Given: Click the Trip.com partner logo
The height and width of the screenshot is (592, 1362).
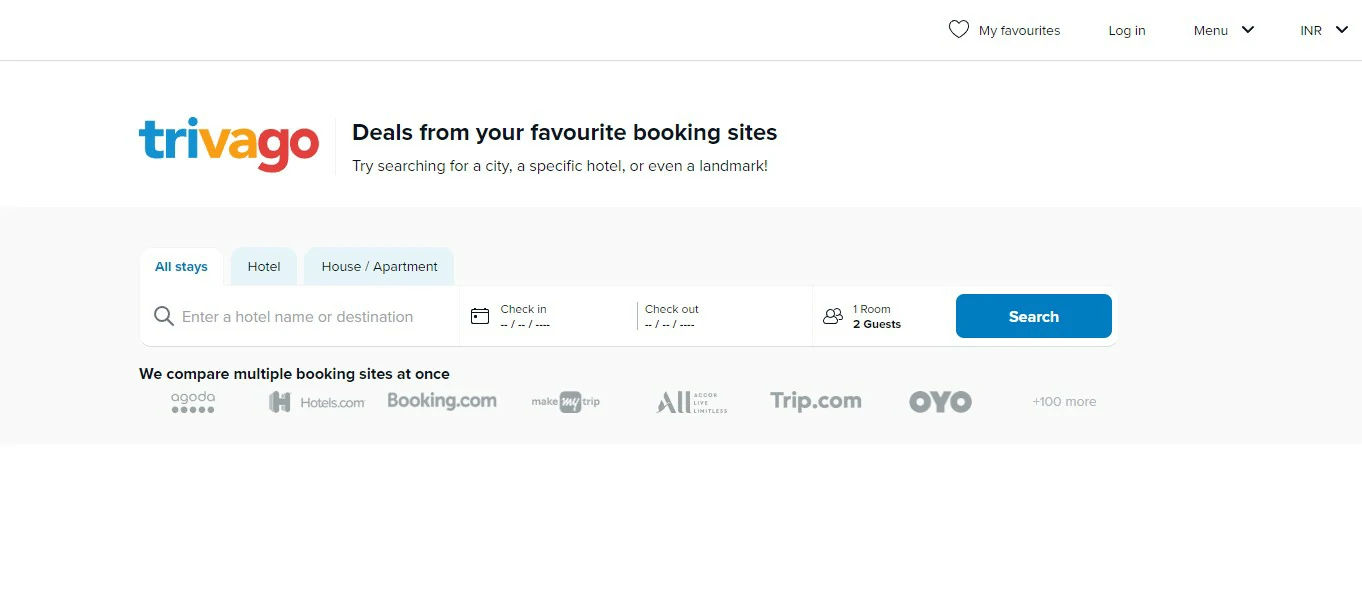Looking at the screenshot, I should tap(815, 401).
